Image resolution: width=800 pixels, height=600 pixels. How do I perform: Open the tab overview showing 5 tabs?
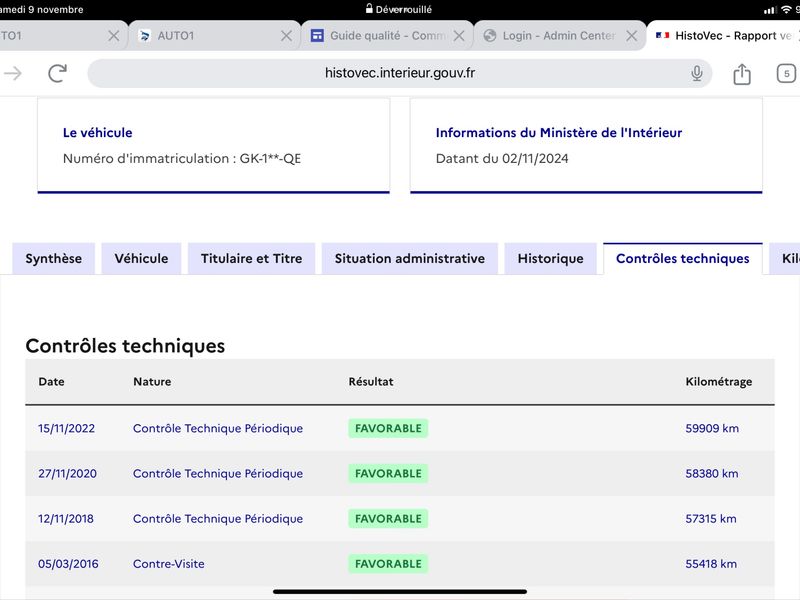pos(786,73)
